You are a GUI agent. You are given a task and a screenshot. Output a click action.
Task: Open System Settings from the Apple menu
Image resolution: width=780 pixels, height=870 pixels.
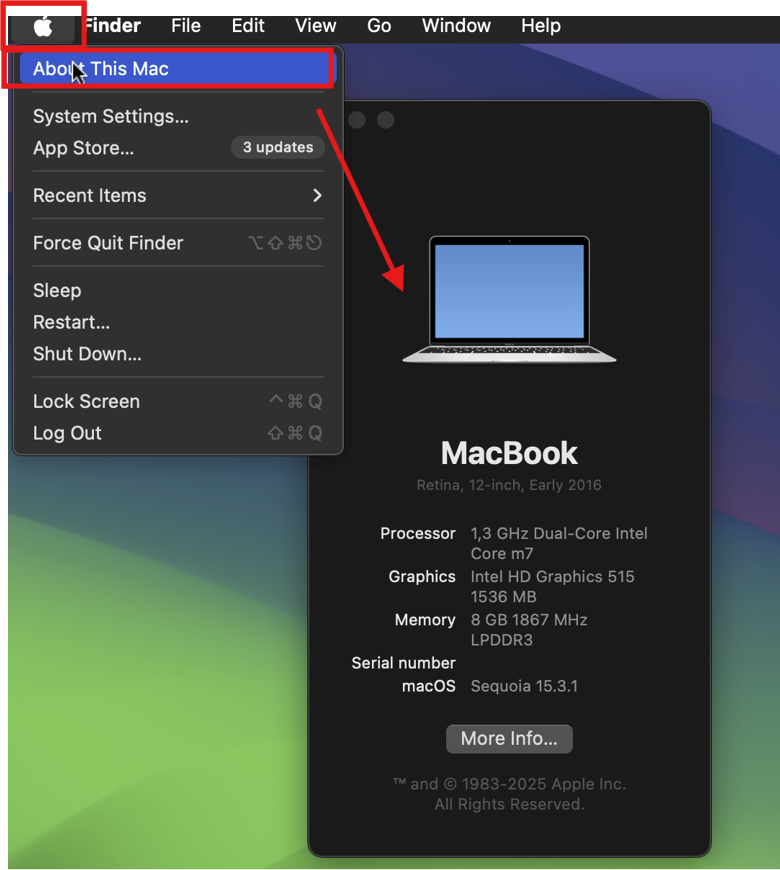[x=110, y=116]
